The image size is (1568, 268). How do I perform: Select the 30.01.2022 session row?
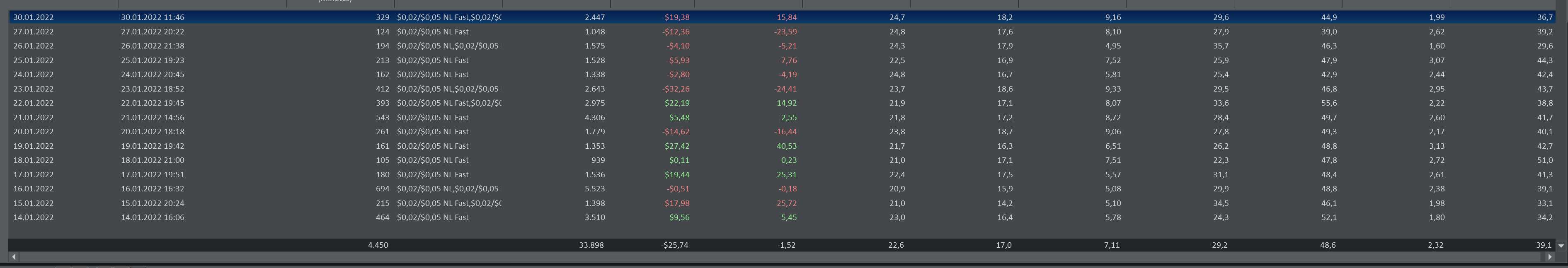pos(782,18)
